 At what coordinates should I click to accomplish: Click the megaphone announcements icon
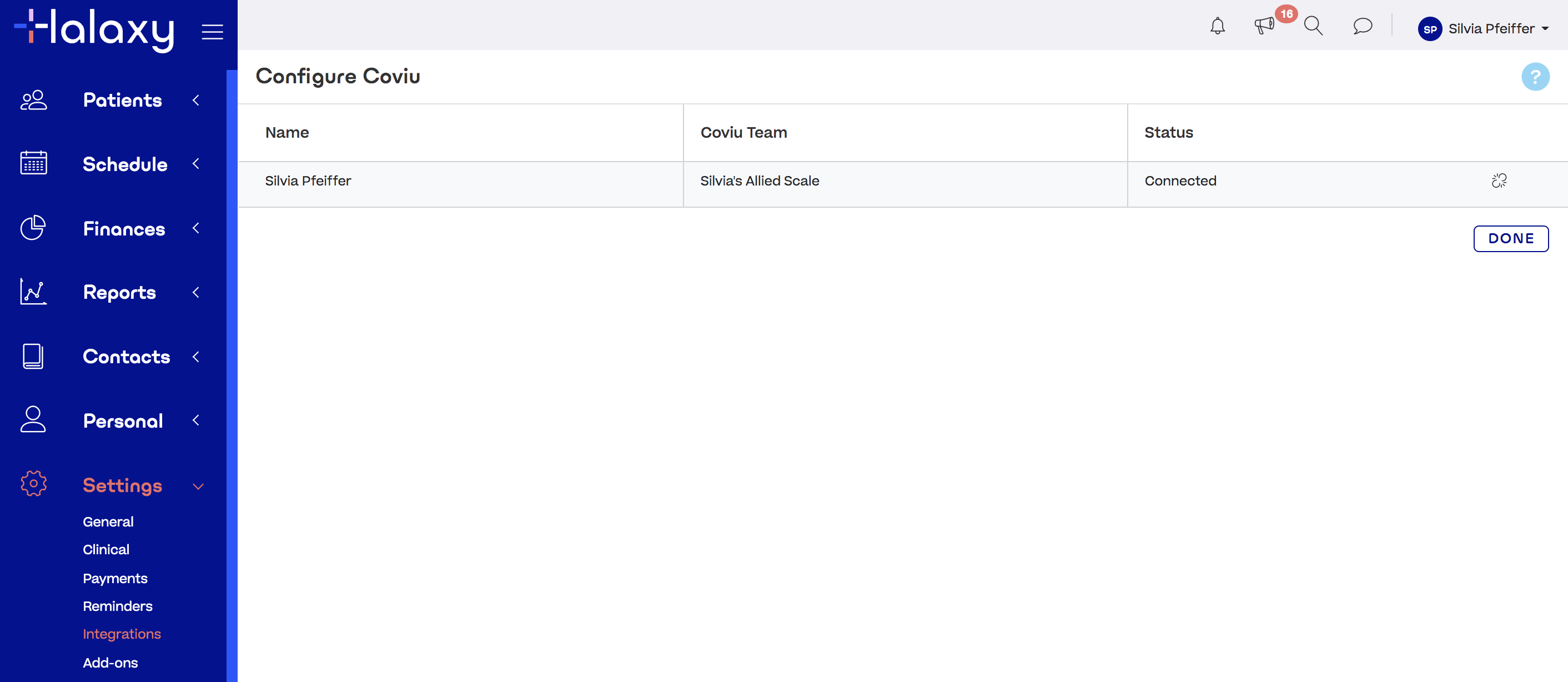pos(1264,26)
